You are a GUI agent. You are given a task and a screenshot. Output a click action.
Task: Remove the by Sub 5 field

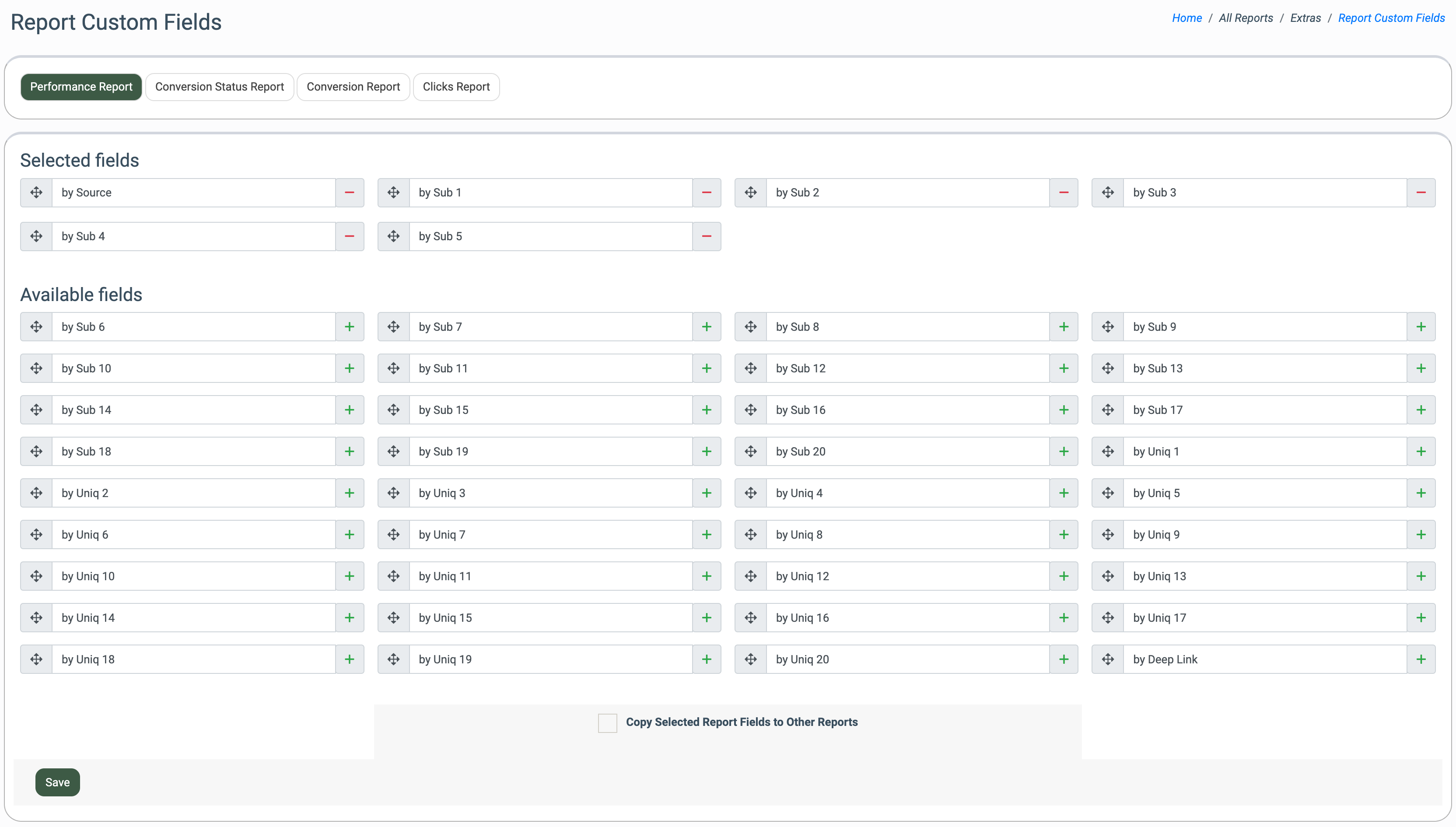pyautogui.click(x=707, y=236)
